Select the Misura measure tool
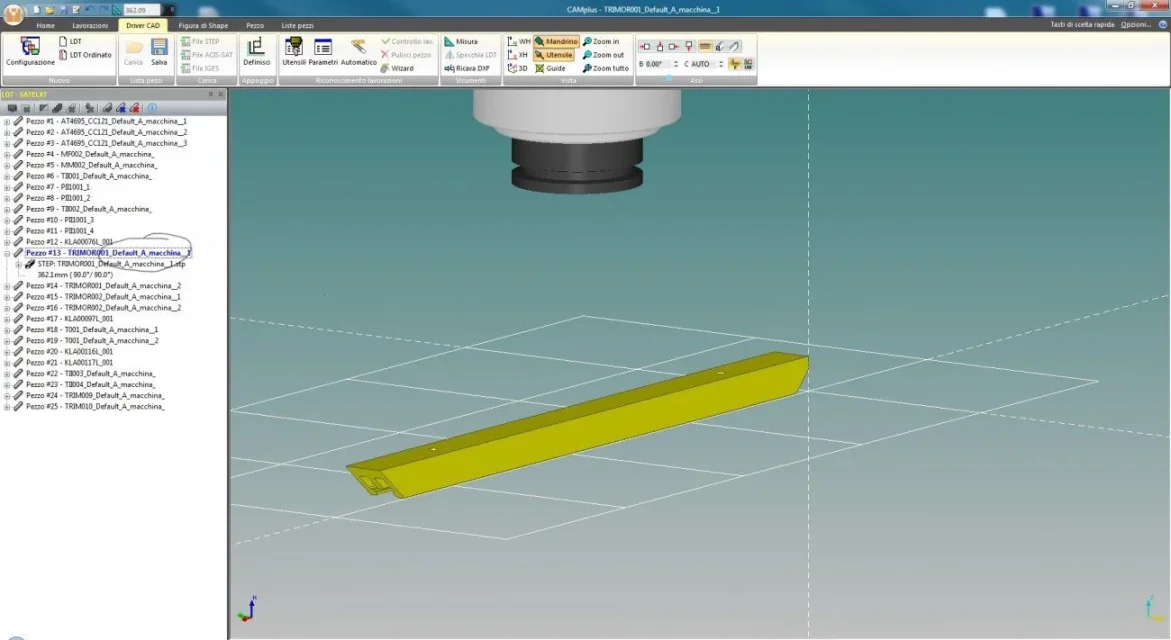1171x640 pixels. coord(461,42)
